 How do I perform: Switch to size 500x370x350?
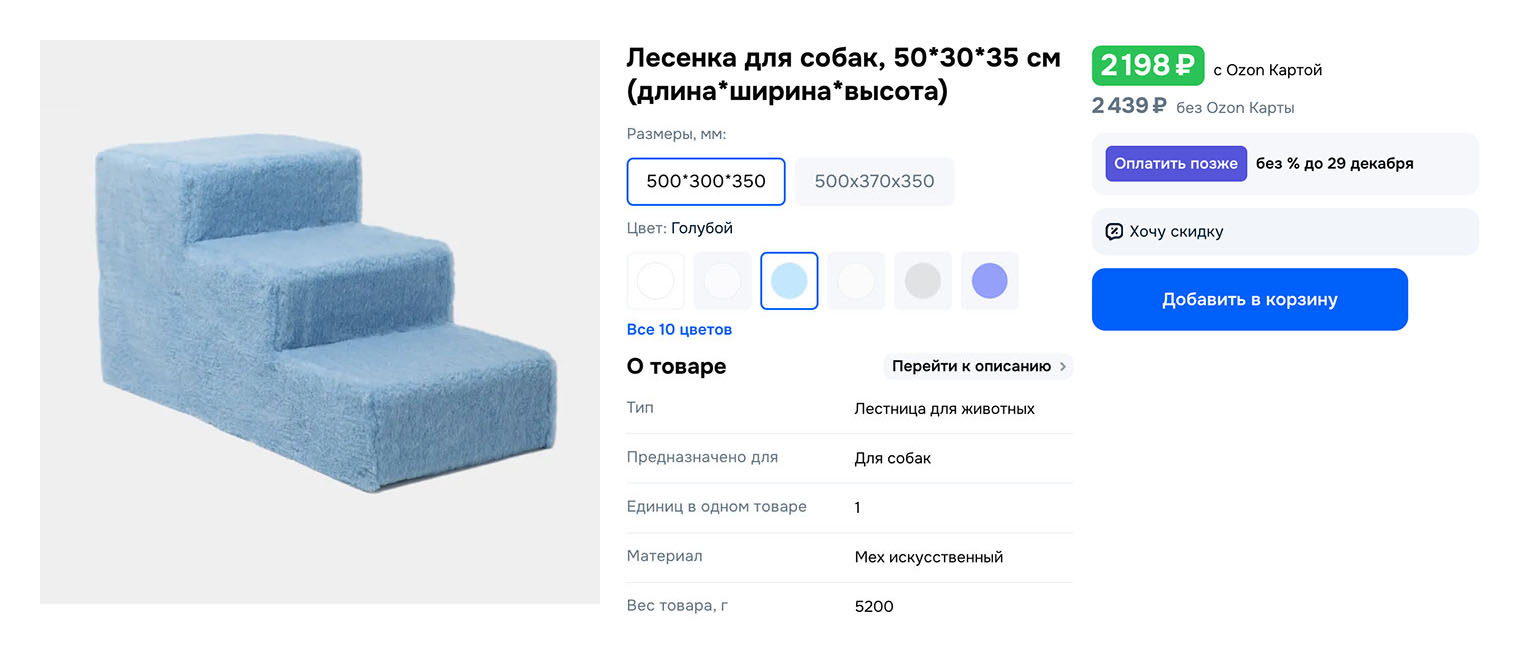click(874, 181)
